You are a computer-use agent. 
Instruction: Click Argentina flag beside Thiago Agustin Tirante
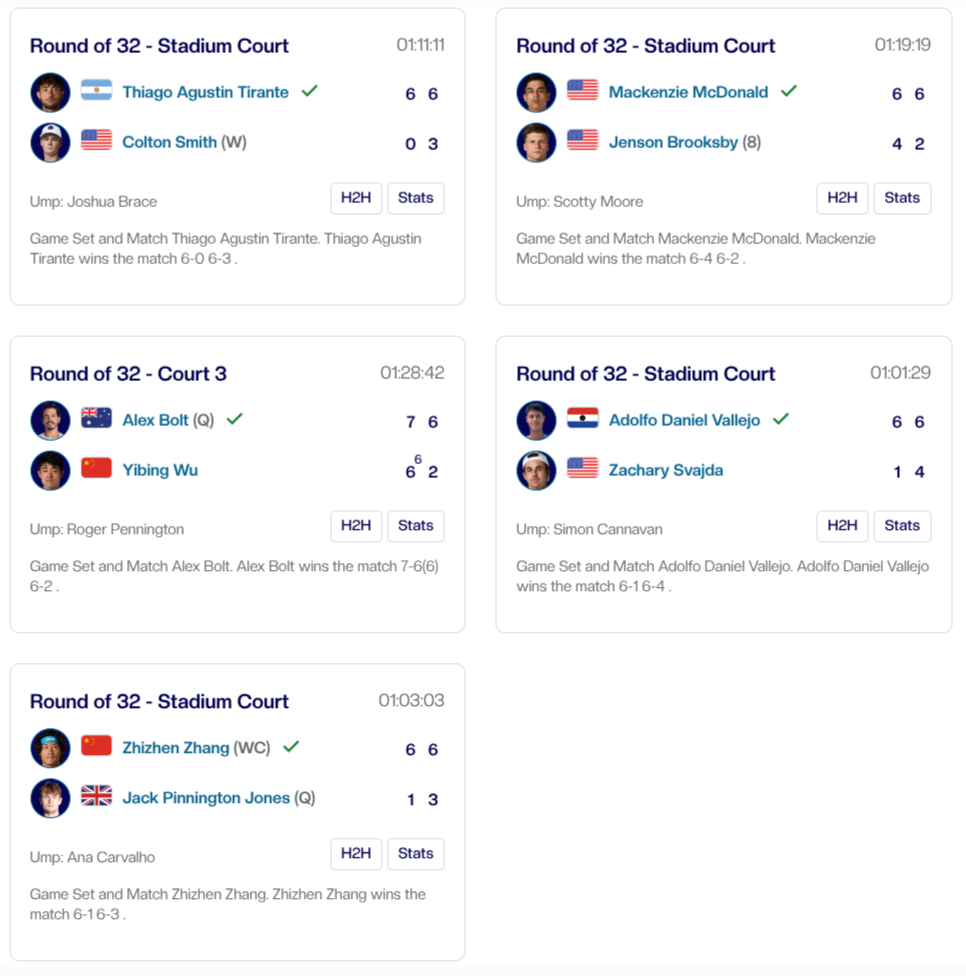(96, 90)
